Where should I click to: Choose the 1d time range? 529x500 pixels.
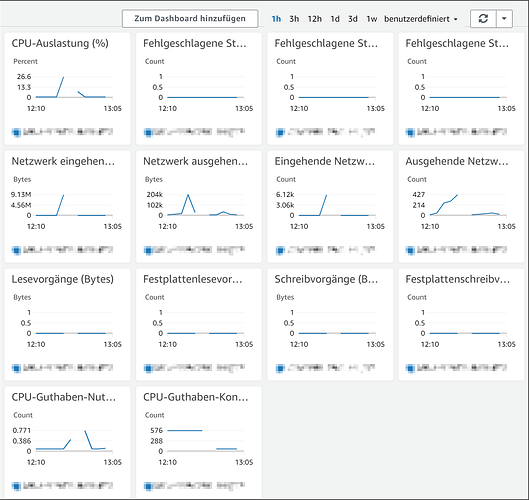coord(335,19)
